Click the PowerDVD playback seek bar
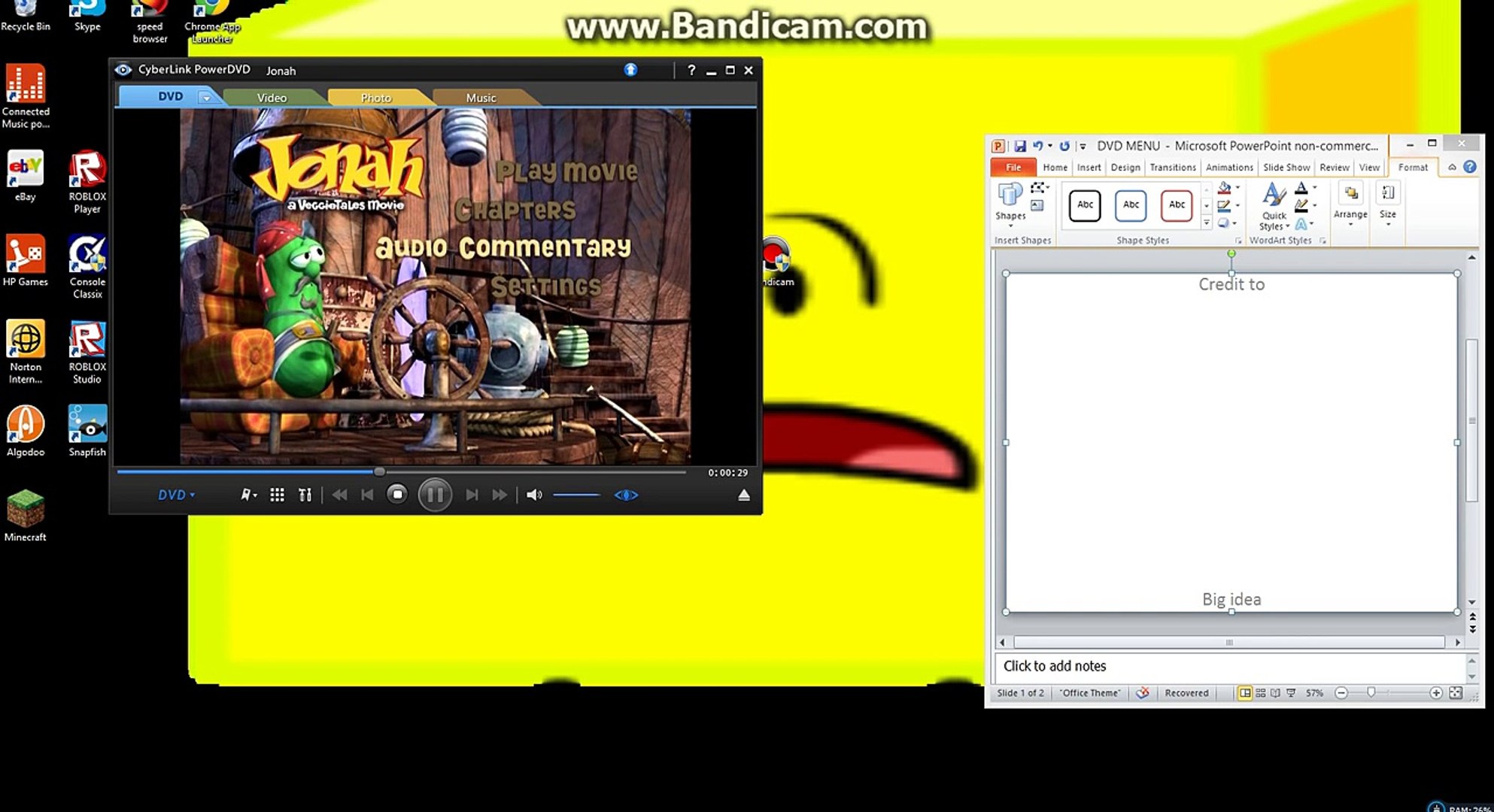 (x=401, y=472)
